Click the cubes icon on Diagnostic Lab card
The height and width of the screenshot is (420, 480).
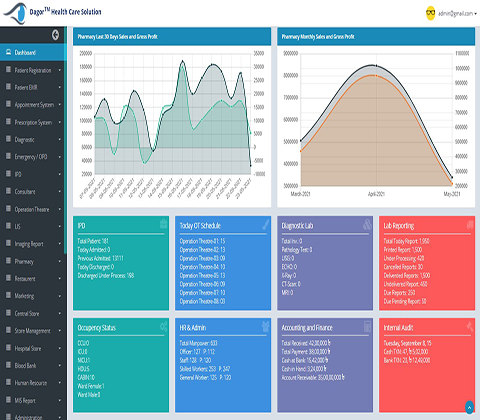(x=367, y=225)
